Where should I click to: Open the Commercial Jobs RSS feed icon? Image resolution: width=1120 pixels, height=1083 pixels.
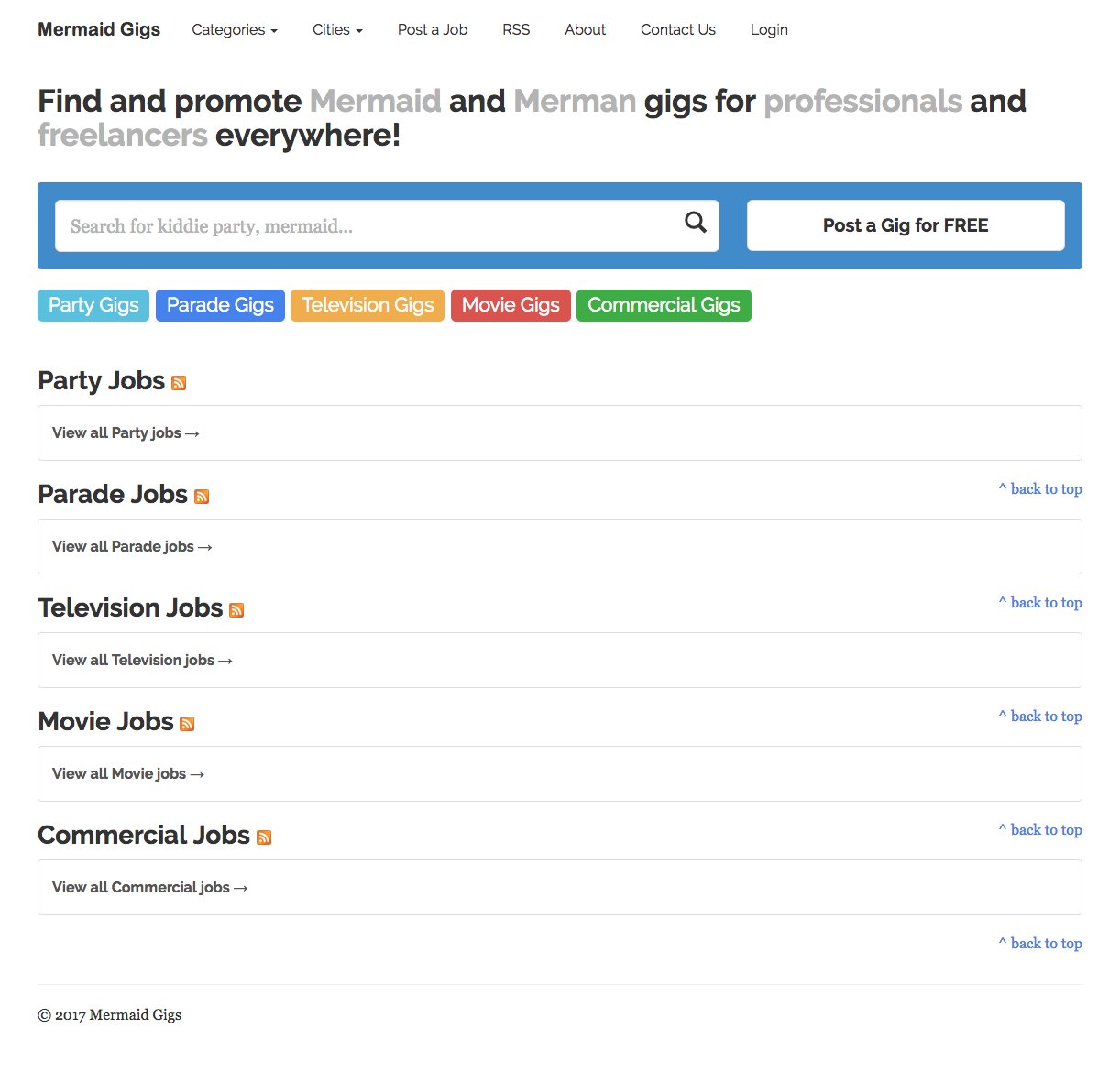264,837
